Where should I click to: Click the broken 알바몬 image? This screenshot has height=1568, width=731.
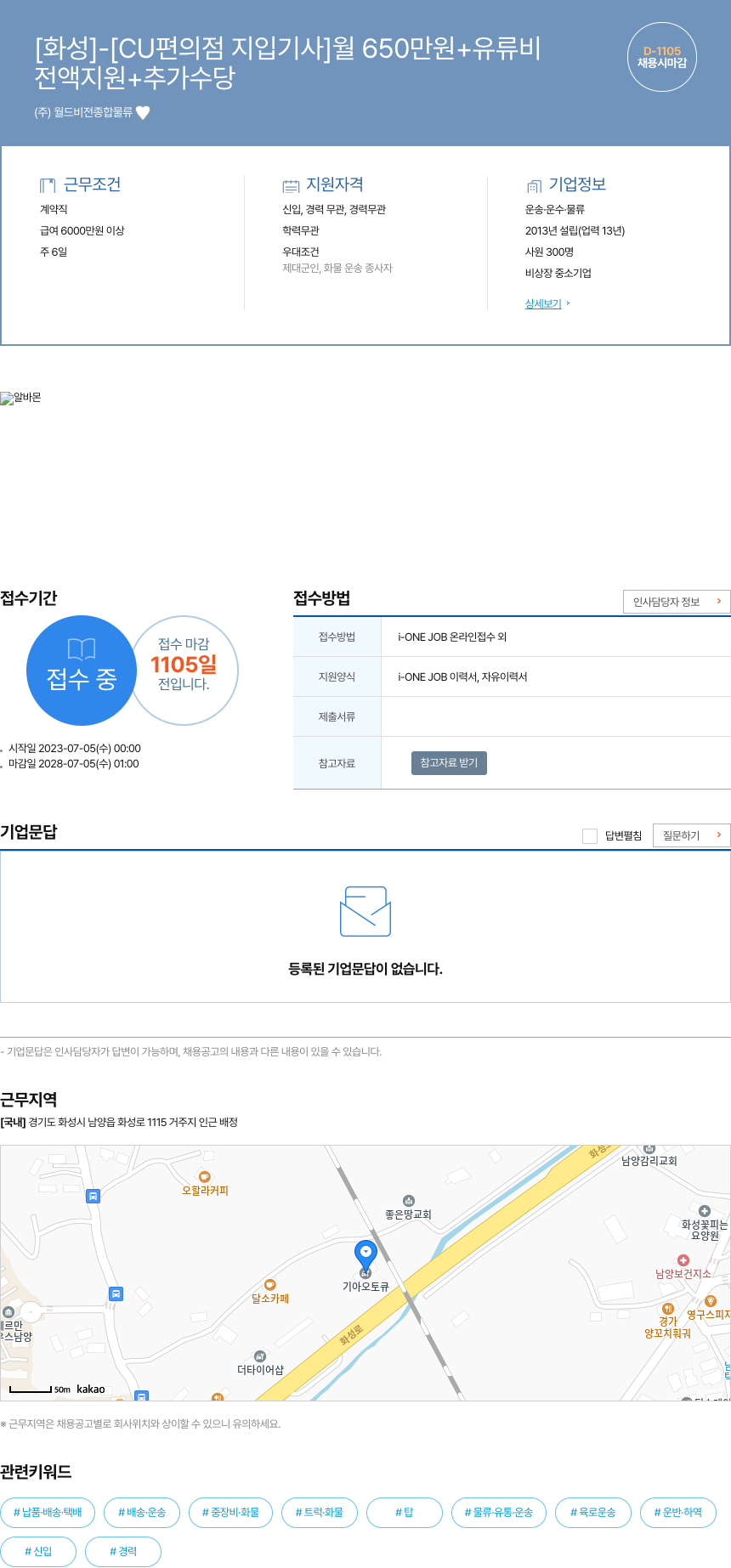pyautogui.click(x=20, y=398)
